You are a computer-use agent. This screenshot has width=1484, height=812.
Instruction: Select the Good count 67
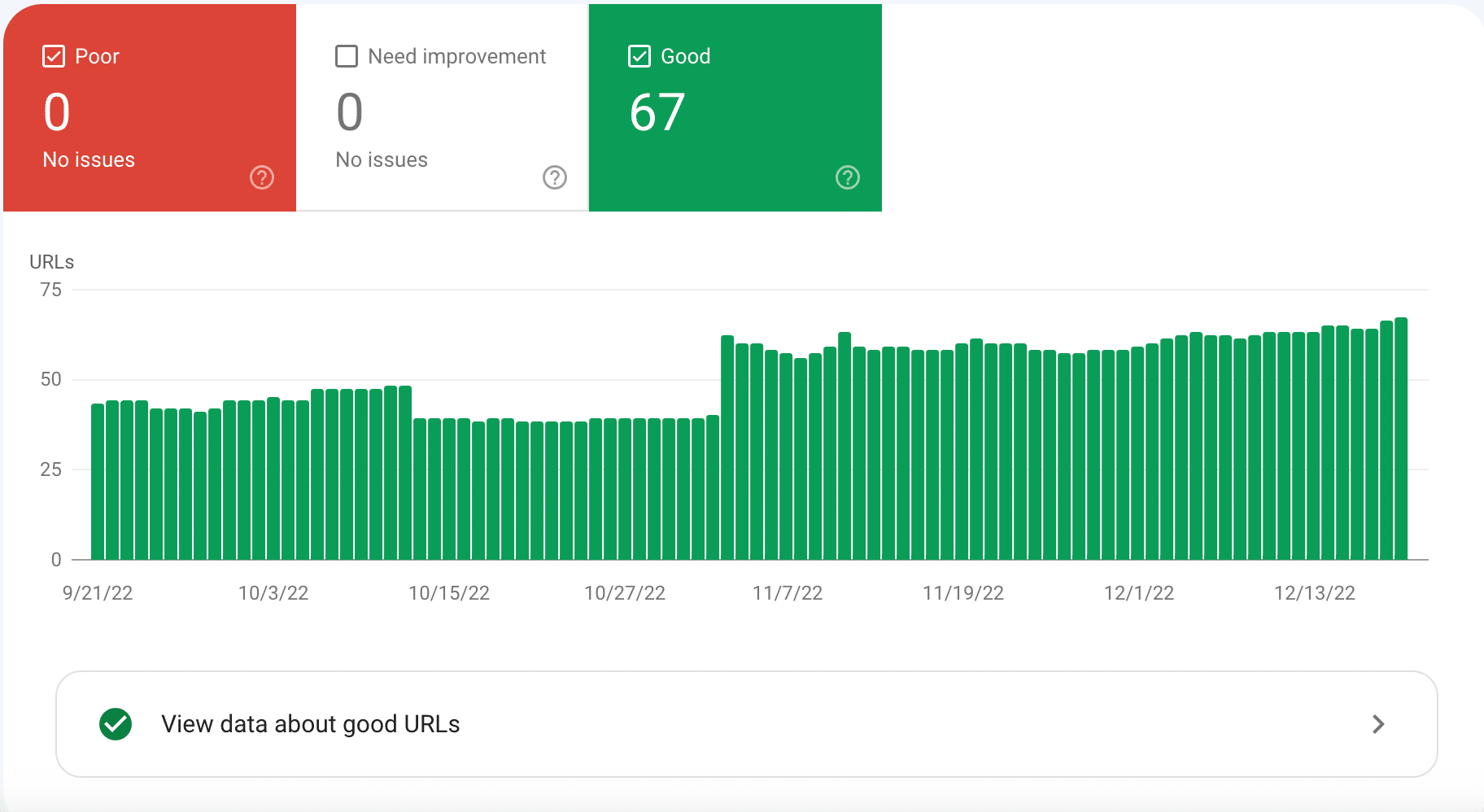pos(657,112)
